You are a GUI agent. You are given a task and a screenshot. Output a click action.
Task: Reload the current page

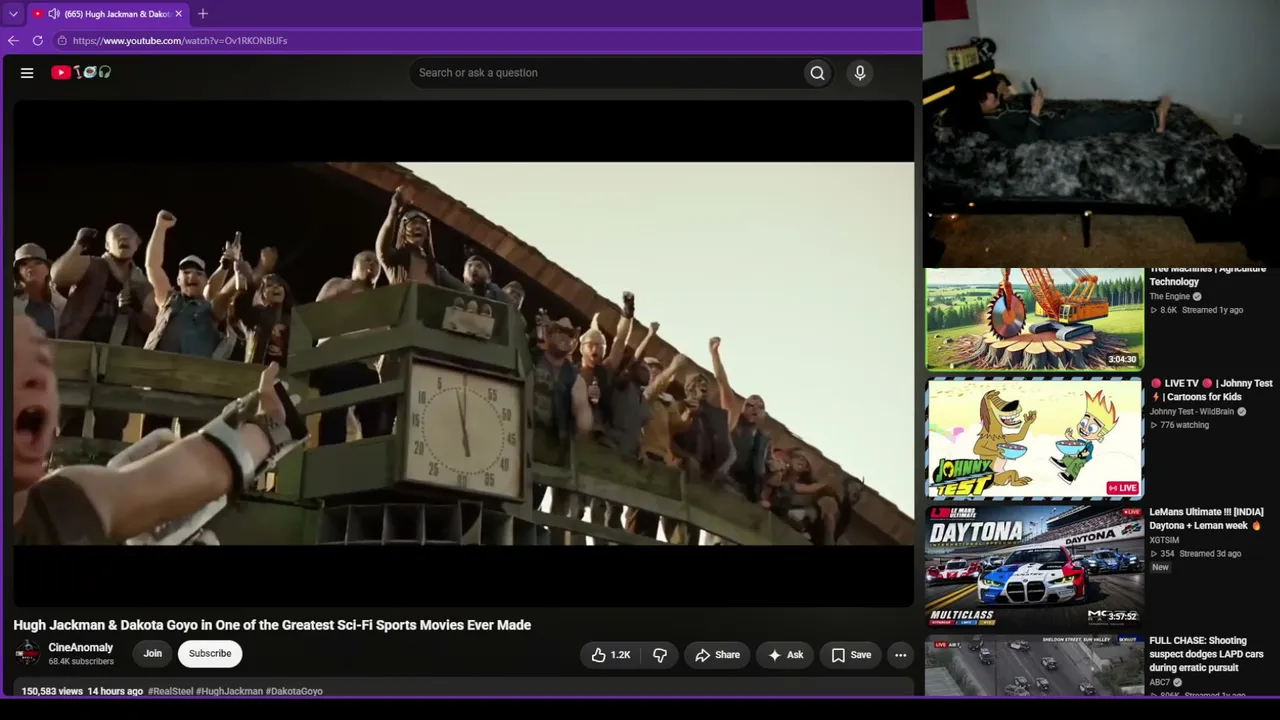coord(38,41)
